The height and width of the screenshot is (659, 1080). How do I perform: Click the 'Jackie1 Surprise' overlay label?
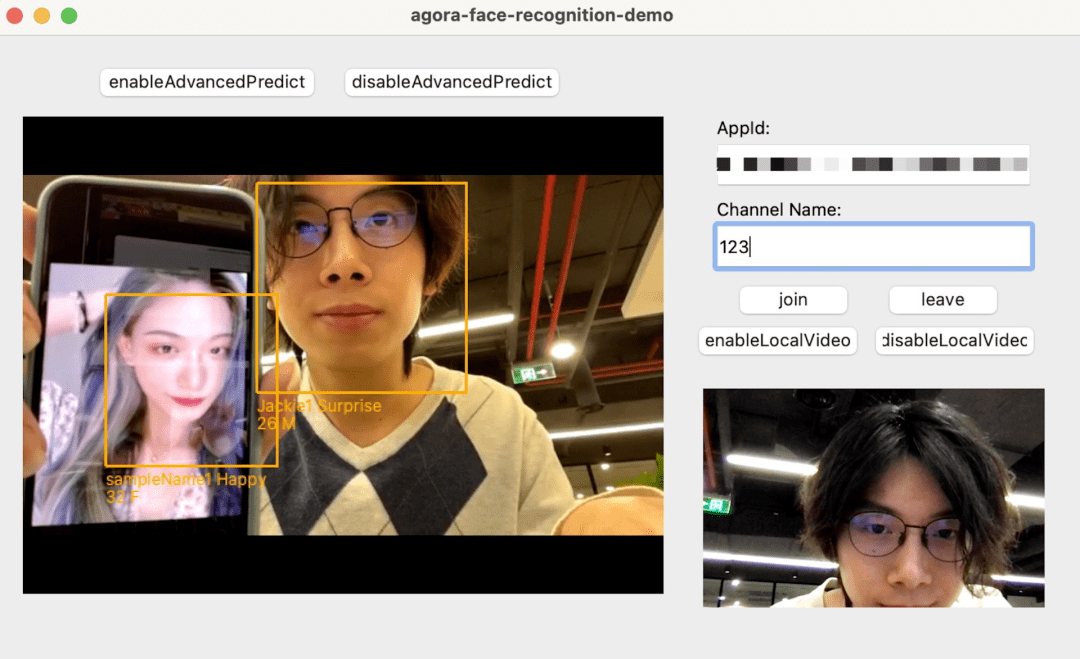pos(320,406)
